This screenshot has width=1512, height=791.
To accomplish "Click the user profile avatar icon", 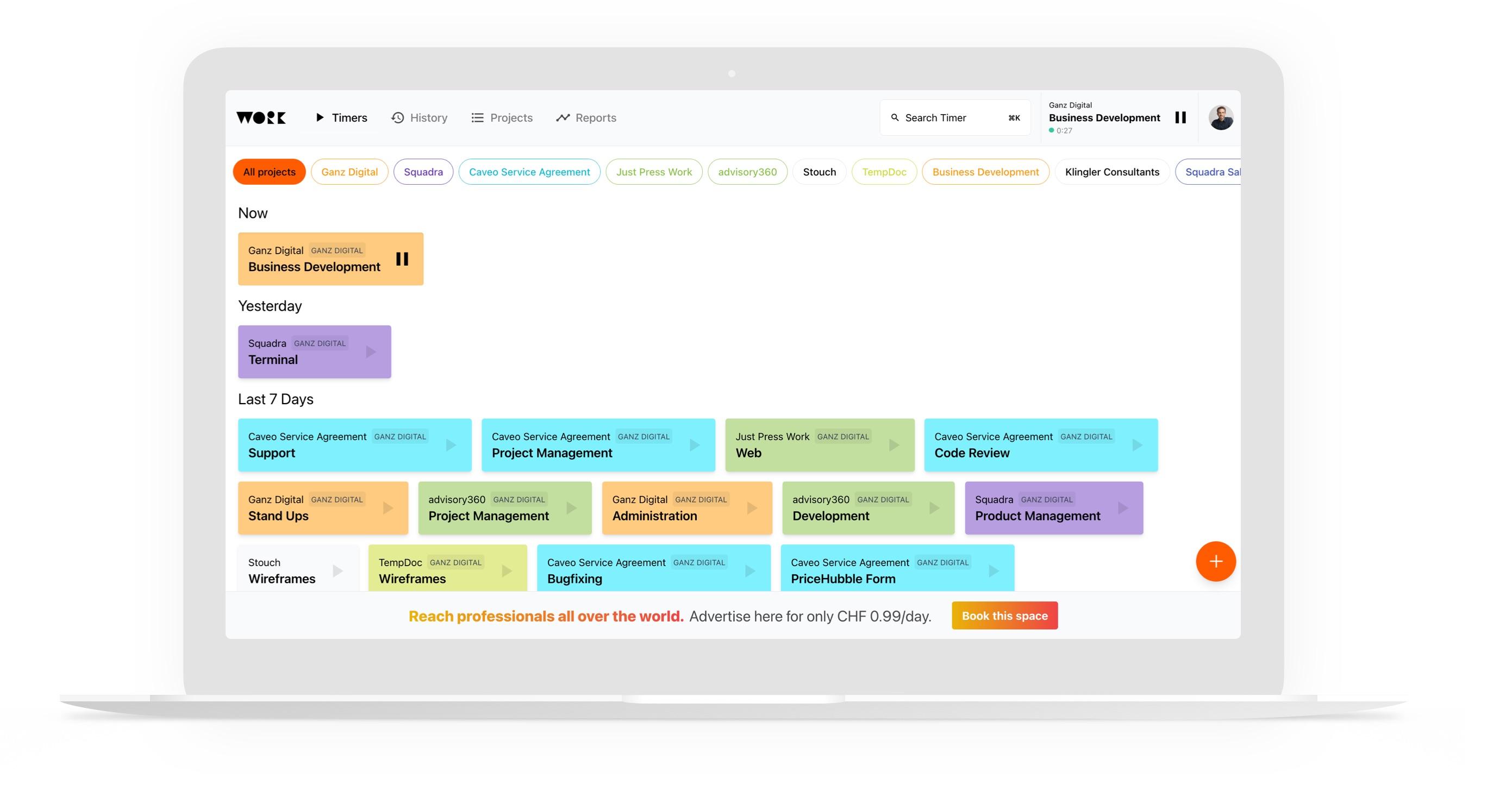I will 1221,117.
